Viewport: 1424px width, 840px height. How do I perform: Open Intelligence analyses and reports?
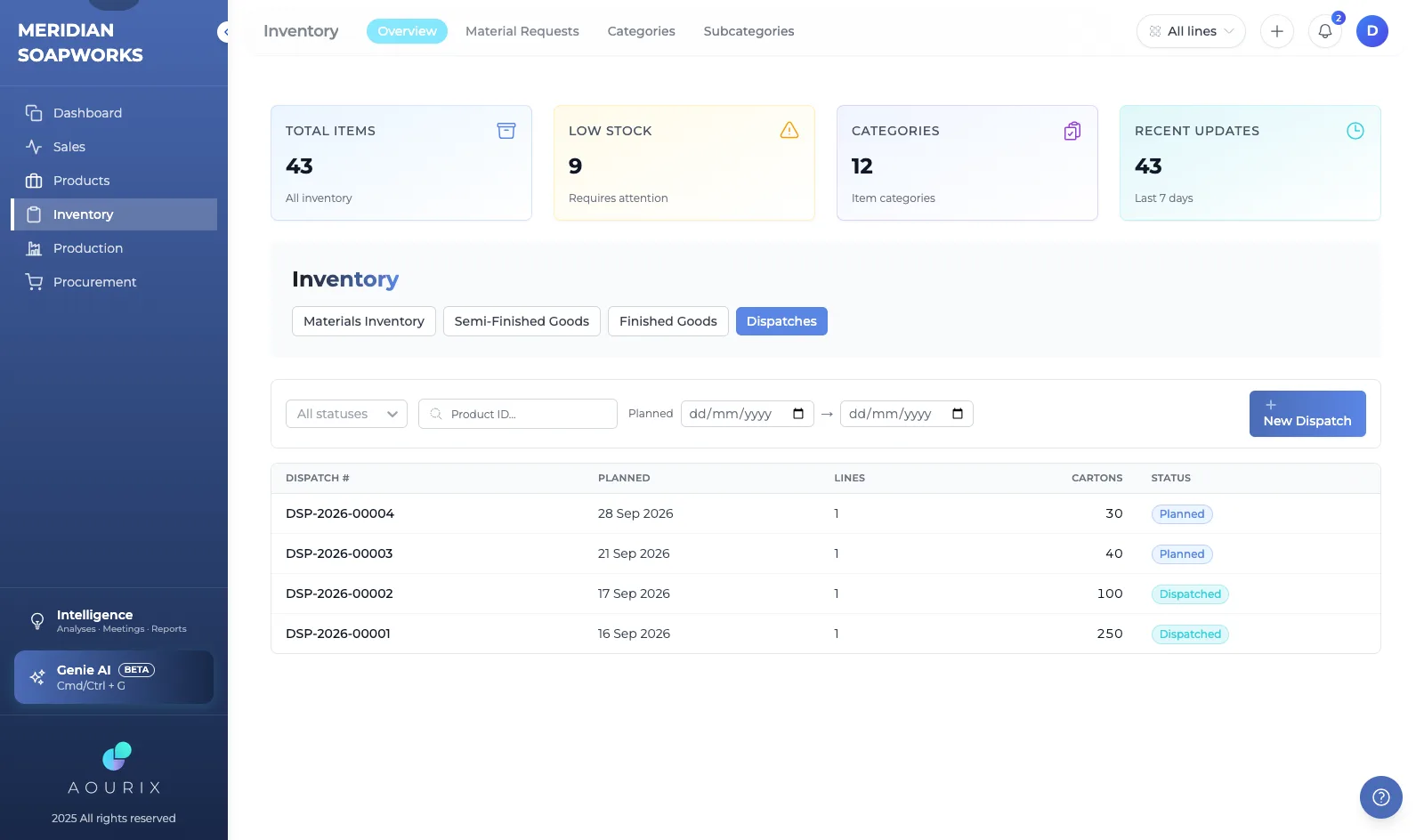[x=114, y=620]
